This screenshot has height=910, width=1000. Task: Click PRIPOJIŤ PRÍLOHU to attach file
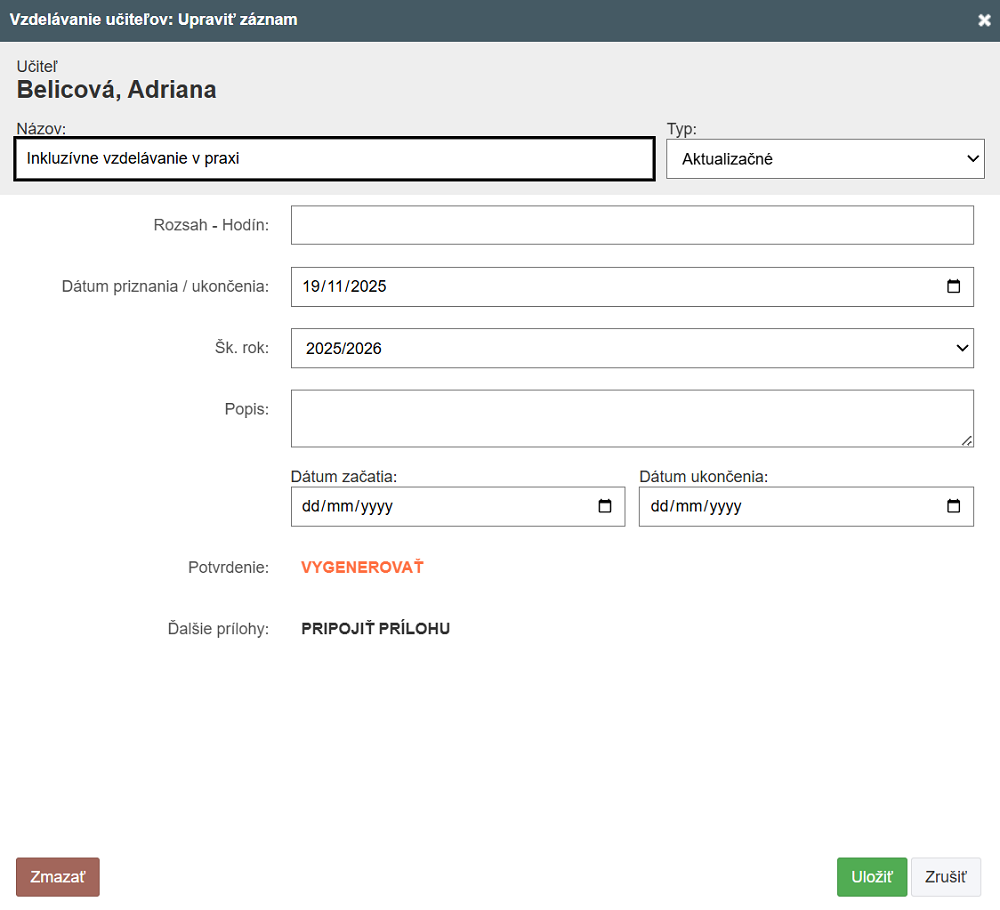[x=375, y=629]
